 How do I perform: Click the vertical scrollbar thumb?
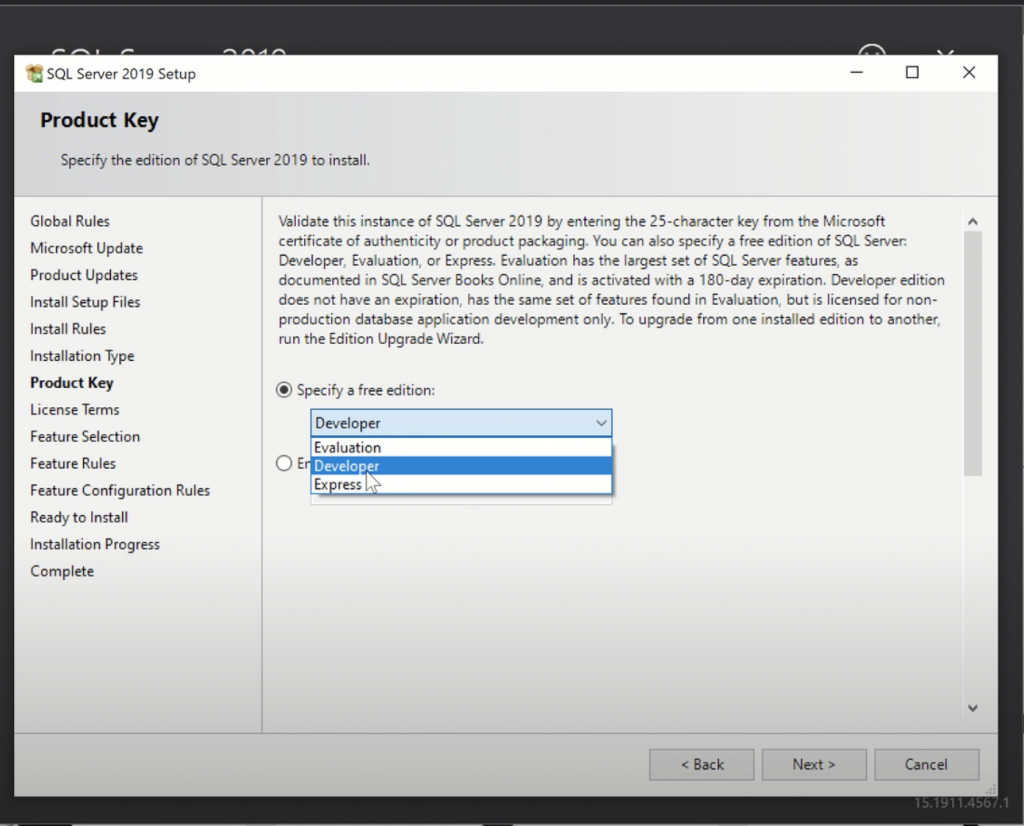[972, 353]
